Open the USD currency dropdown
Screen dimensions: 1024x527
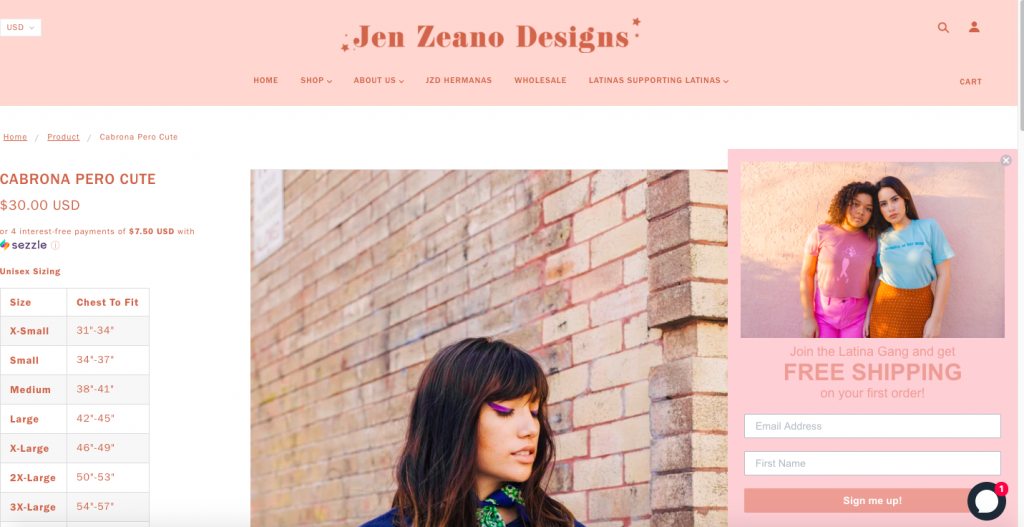coord(20,27)
